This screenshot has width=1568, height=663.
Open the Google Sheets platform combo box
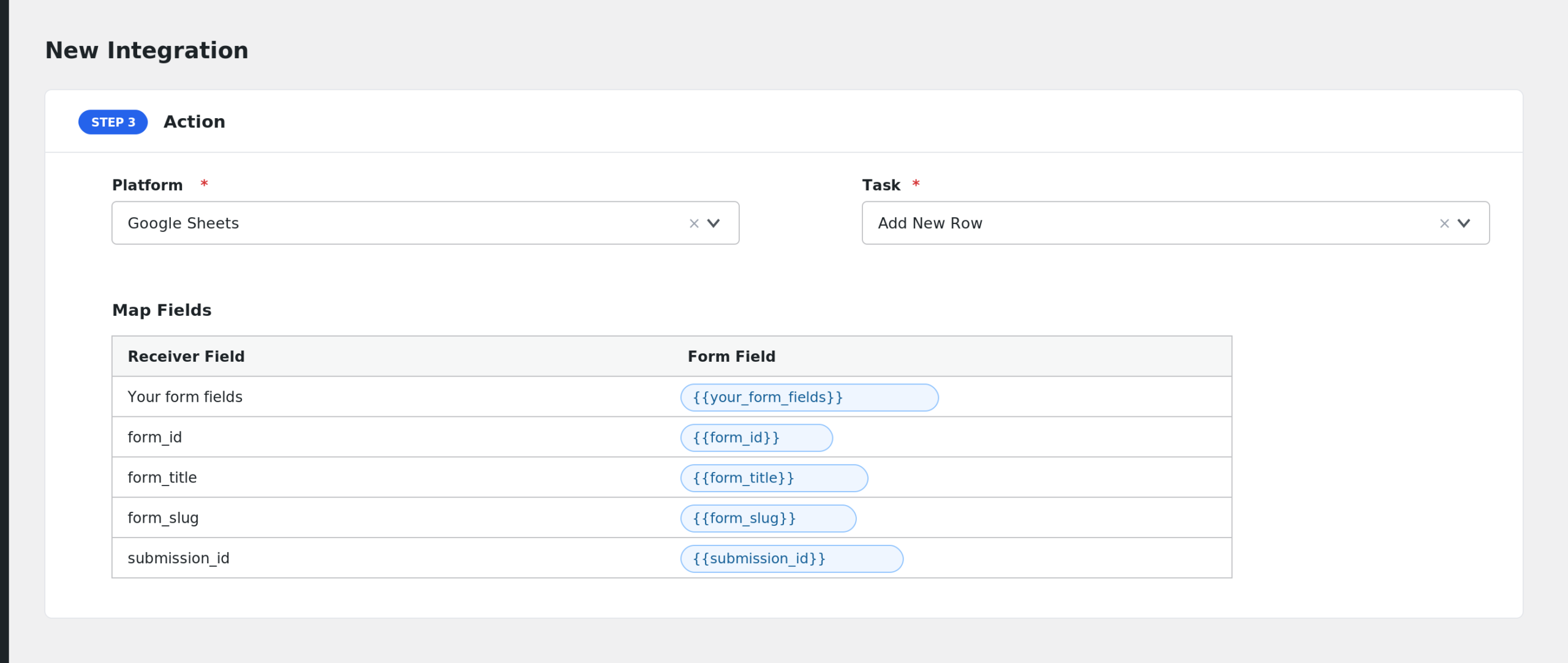[425, 223]
